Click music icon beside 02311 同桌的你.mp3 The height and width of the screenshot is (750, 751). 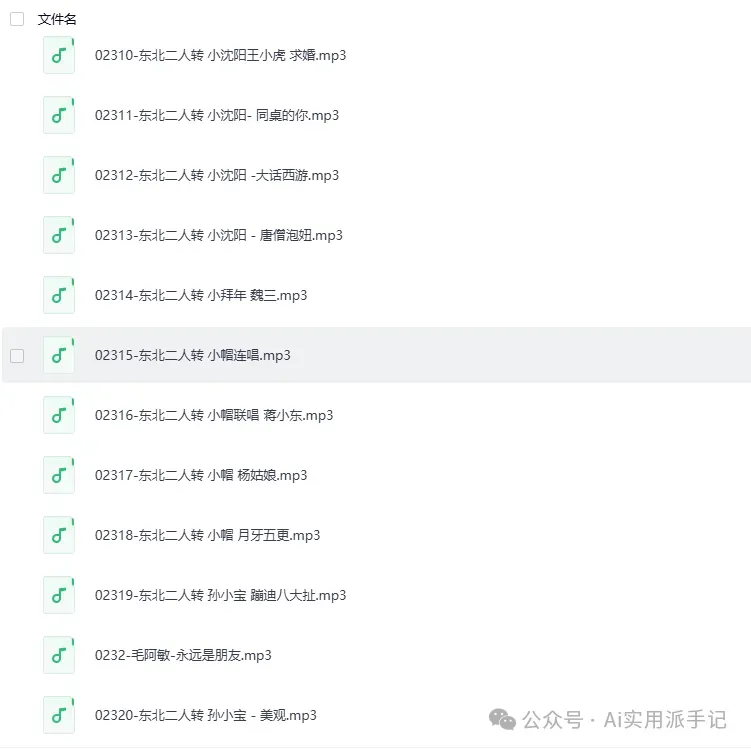pyautogui.click(x=59, y=115)
